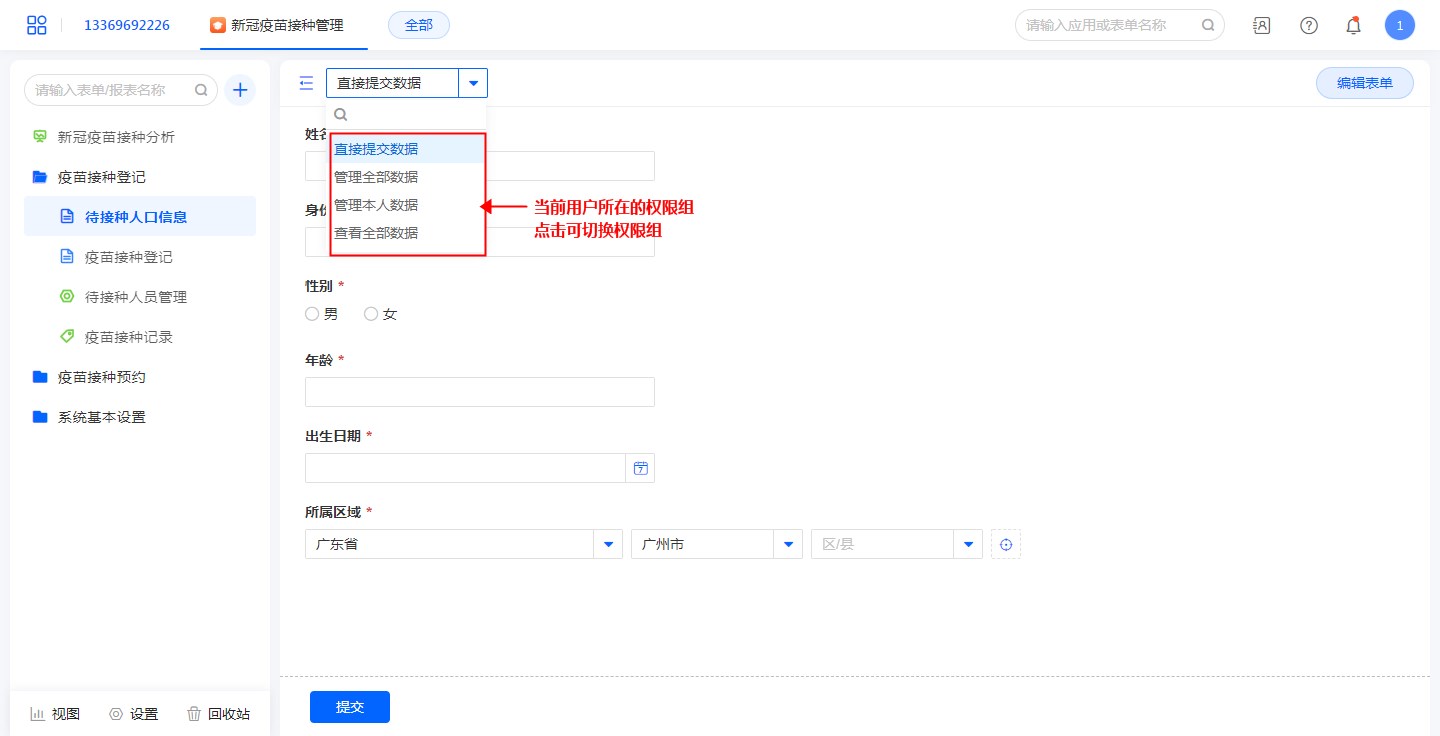The height and width of the screenshot is (736, 1440).
Task: Open the birth date calendar picker
Action: coord(641,468)
